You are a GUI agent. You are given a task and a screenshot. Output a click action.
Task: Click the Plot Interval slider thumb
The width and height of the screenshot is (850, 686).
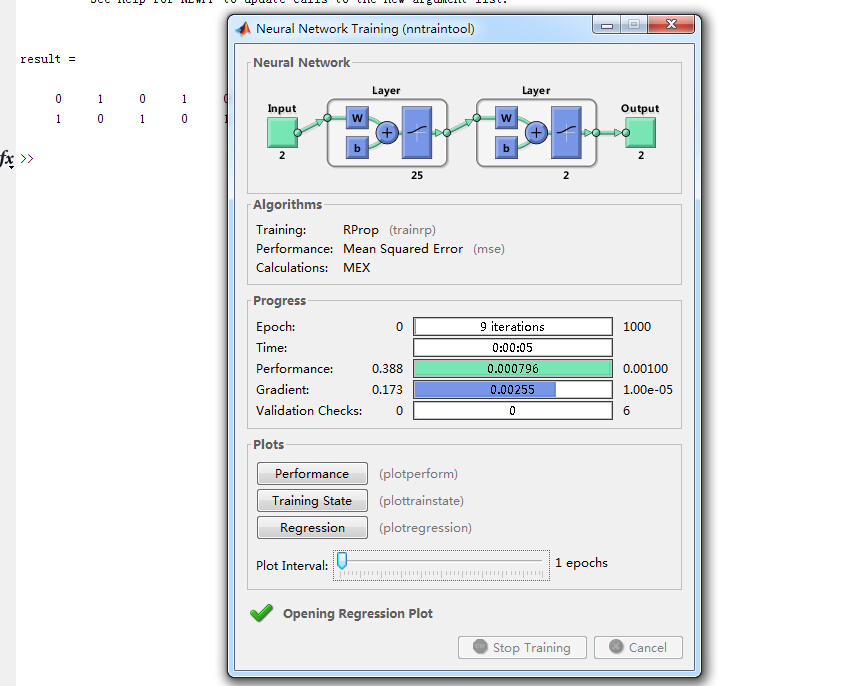tap(342, 560)
